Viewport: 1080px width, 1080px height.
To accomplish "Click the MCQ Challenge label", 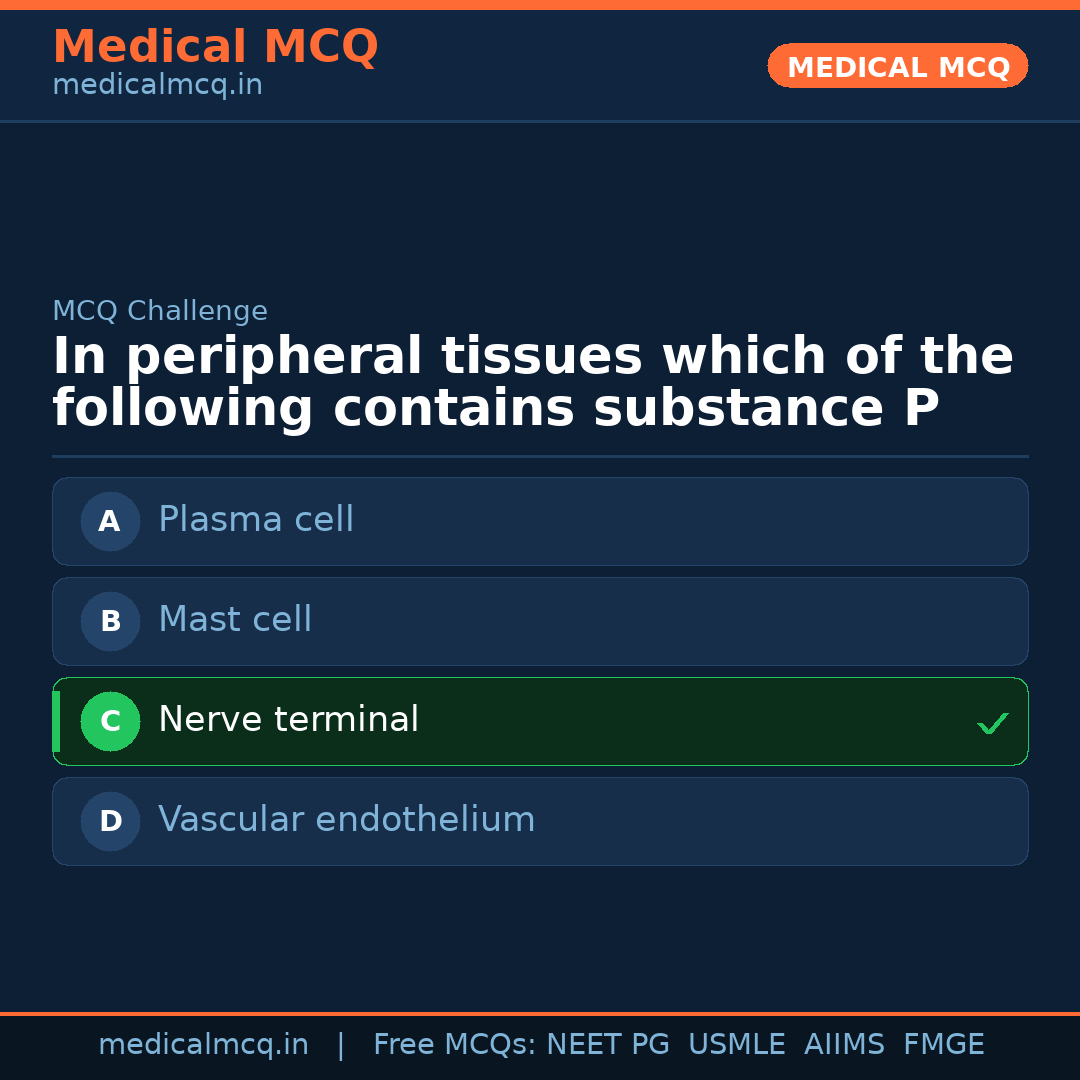I will pyautogui.click(x=160, y=311).
